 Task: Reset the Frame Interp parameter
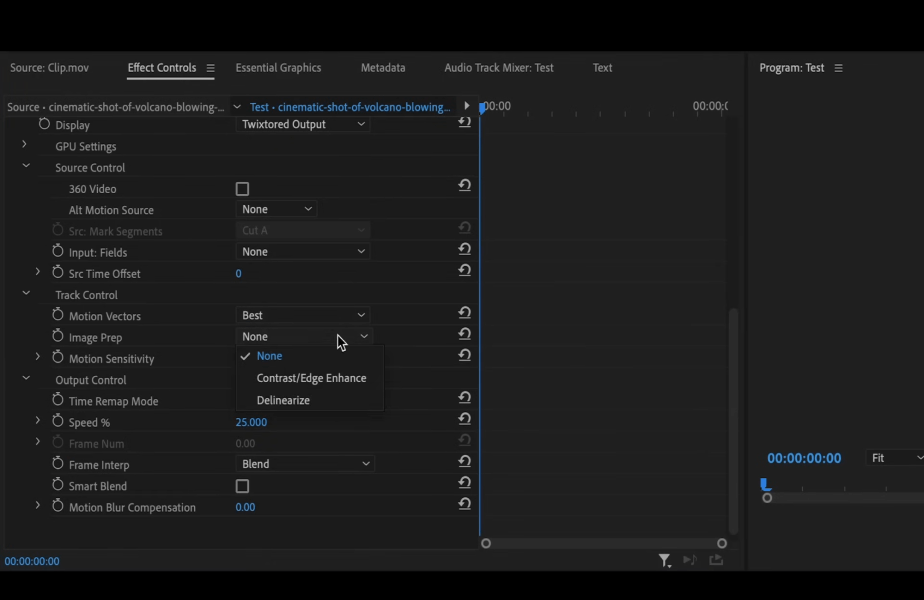click(464, 461)
